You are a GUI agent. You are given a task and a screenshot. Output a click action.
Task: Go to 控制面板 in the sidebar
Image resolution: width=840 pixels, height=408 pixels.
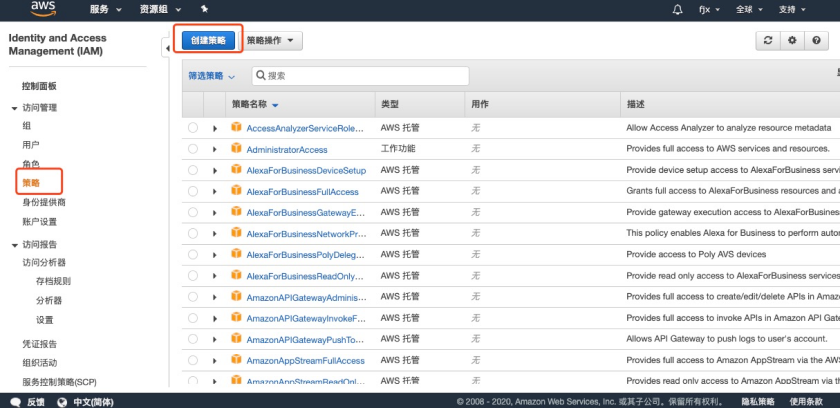point(39,86)
